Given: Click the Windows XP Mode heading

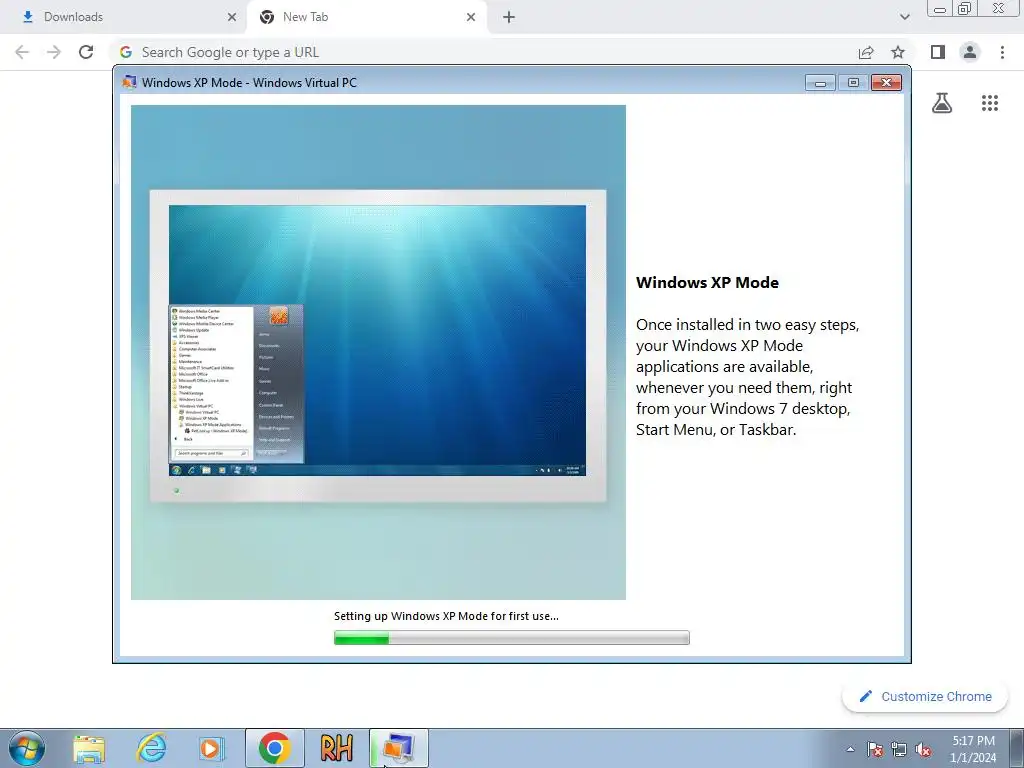Looking at the screenshot, I should pyautogui.click(x=707, y=282).
